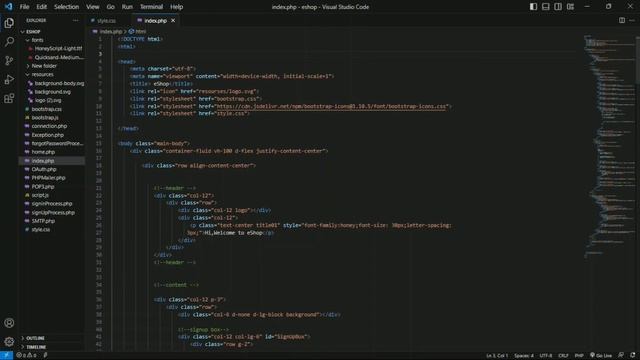Screen dimensions: 640x360
Task: Switch to the style.css tab
Action: pos(107,20)
